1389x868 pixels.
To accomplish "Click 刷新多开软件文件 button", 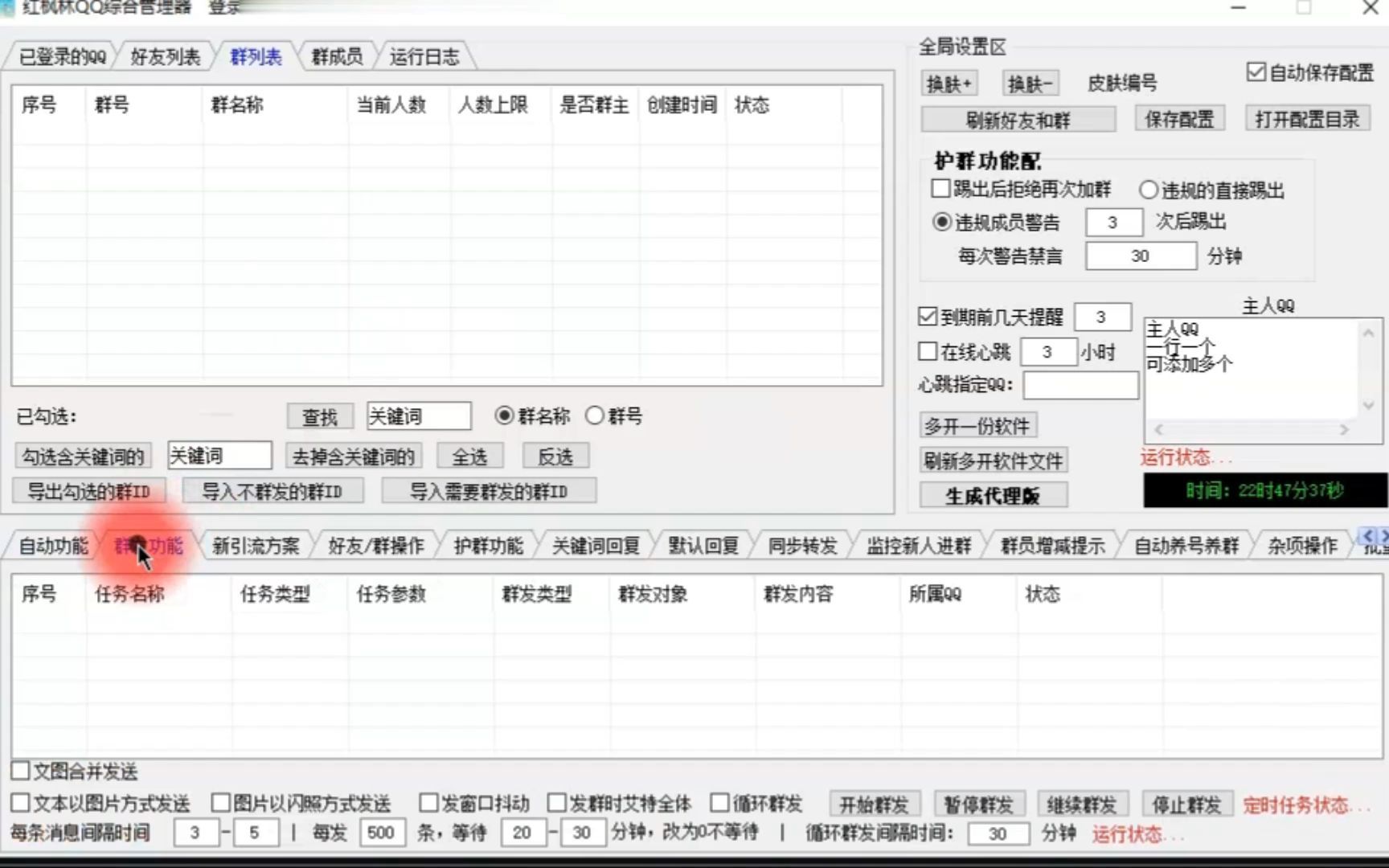I will point(994,461).
